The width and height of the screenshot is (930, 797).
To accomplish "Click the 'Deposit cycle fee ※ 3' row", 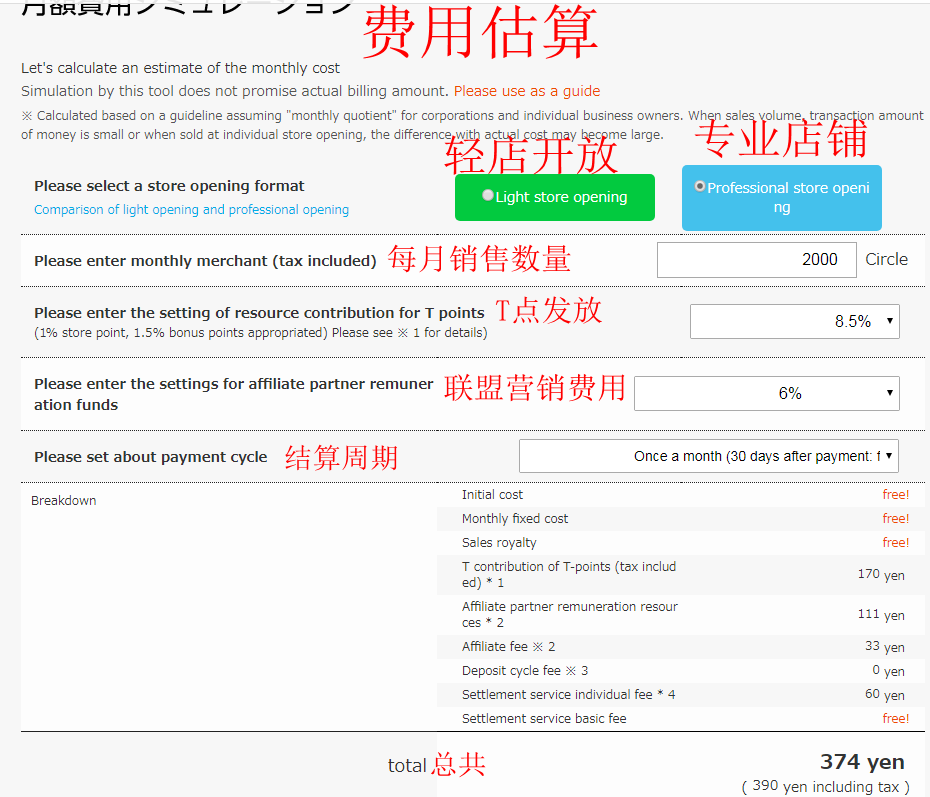I will [680, 671].
